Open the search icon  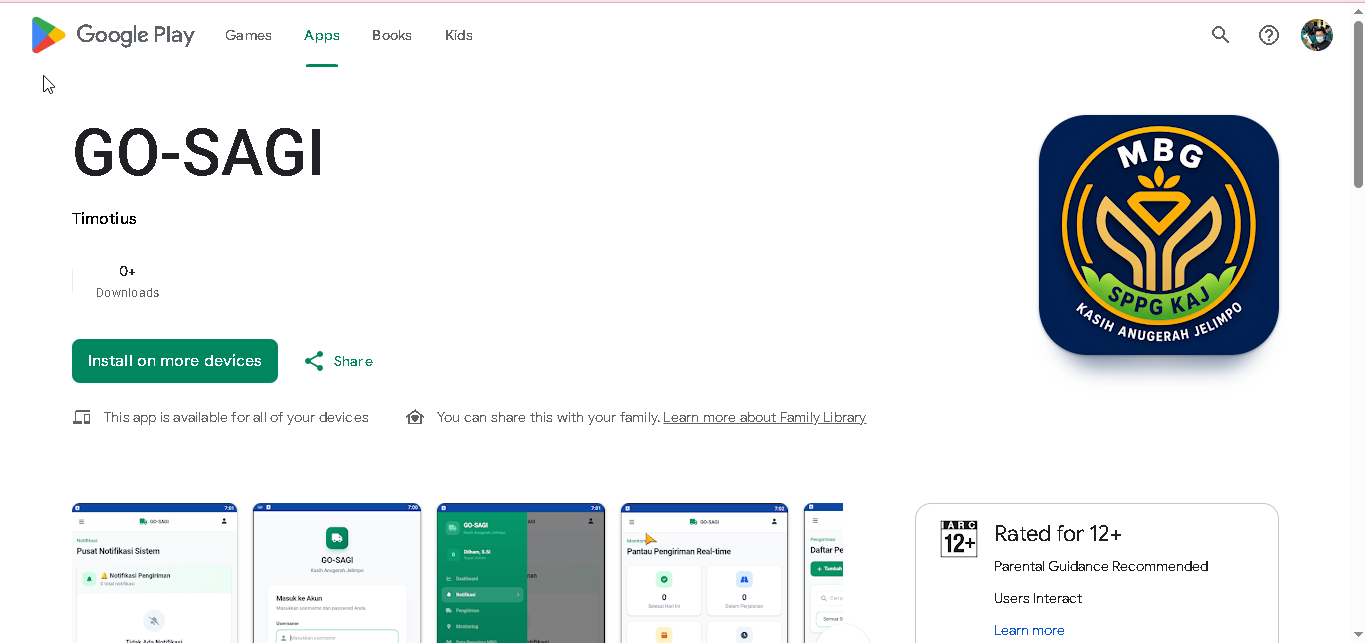(x=1220, y=35)
